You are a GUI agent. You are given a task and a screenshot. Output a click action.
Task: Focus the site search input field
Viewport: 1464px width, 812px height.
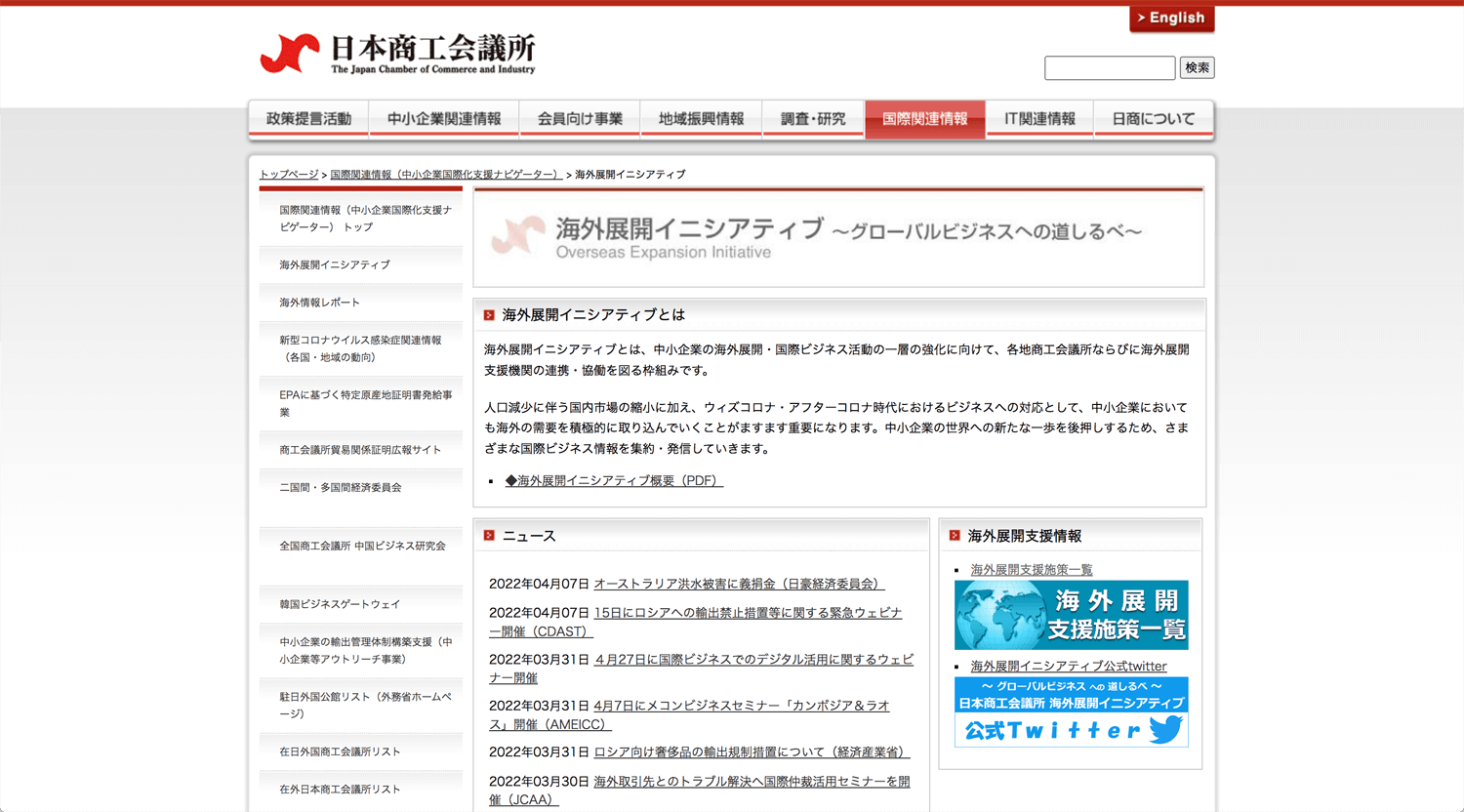pyautogui.click(x=1110, y=67)
